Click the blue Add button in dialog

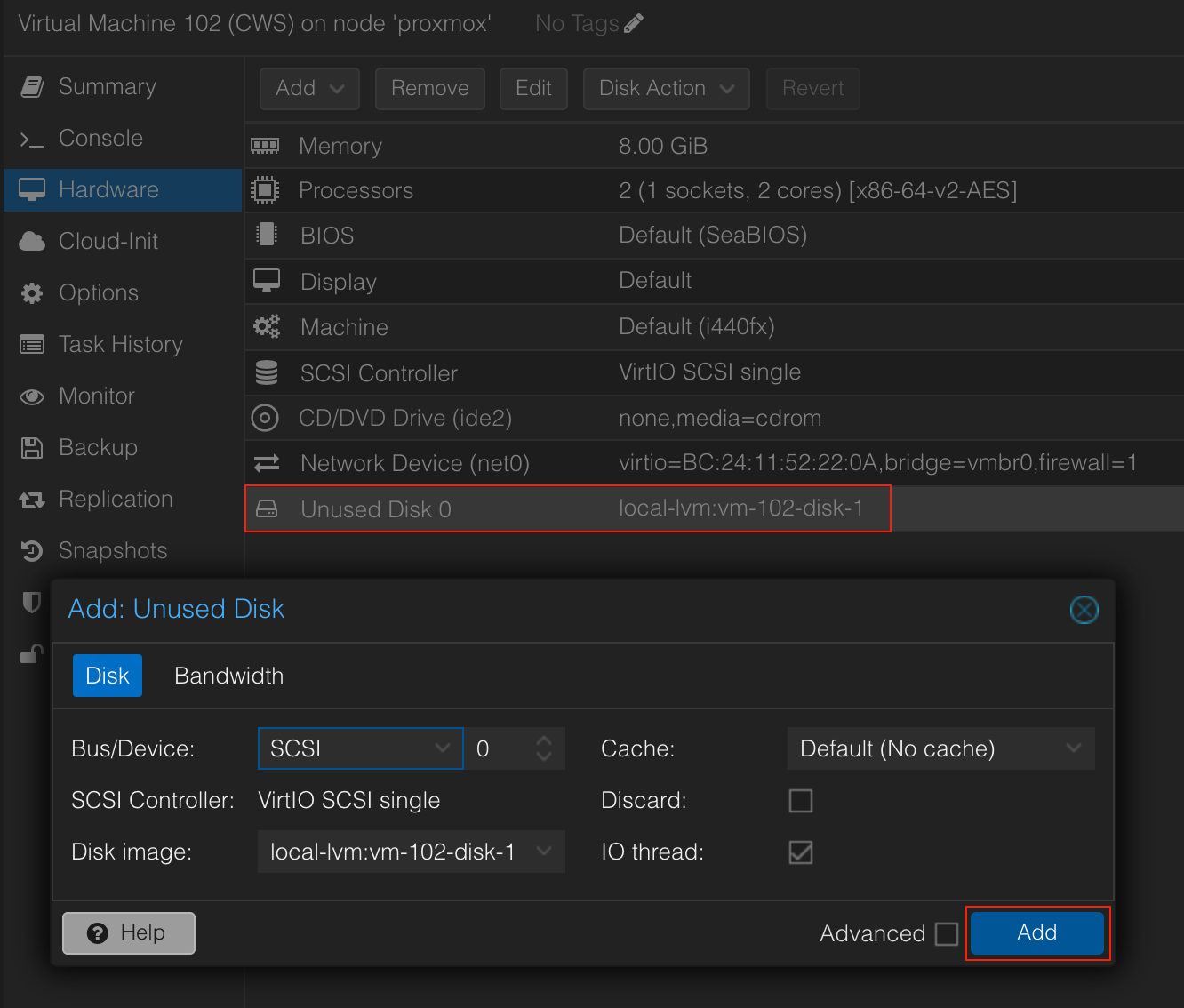coord(1037,932)
